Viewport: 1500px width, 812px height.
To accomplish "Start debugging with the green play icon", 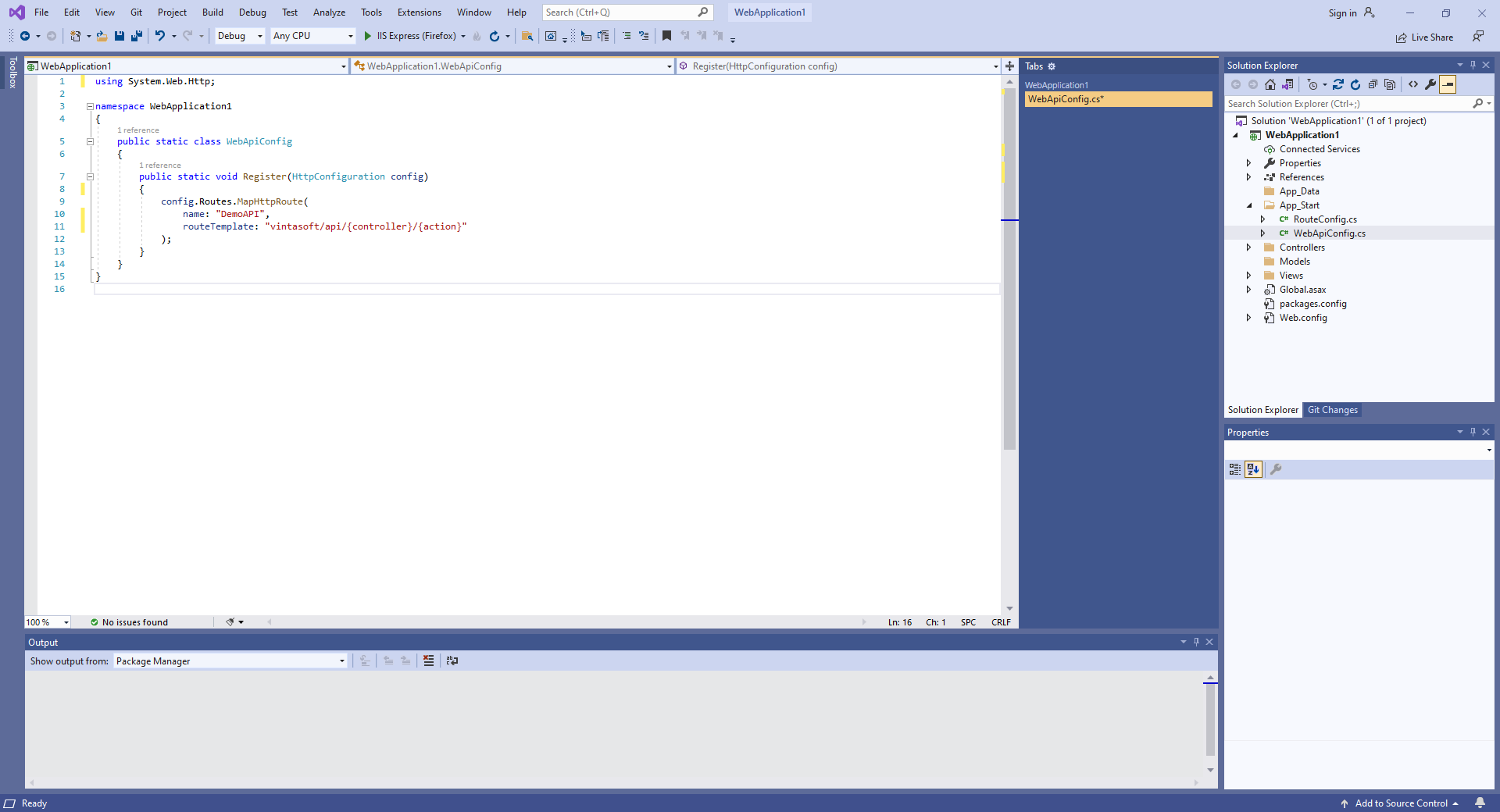I will [367, 36].
